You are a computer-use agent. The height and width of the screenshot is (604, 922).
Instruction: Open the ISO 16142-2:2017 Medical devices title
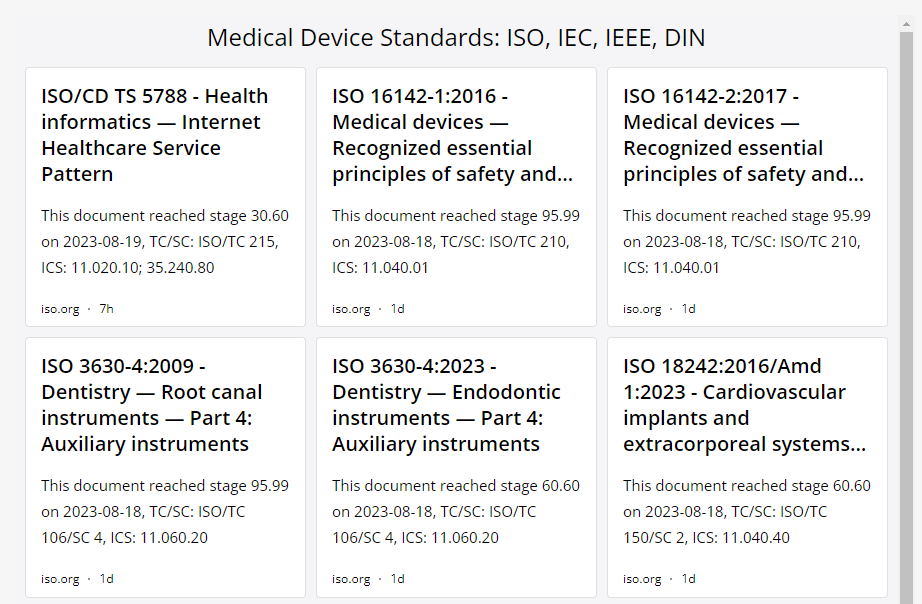coord(743,135)
